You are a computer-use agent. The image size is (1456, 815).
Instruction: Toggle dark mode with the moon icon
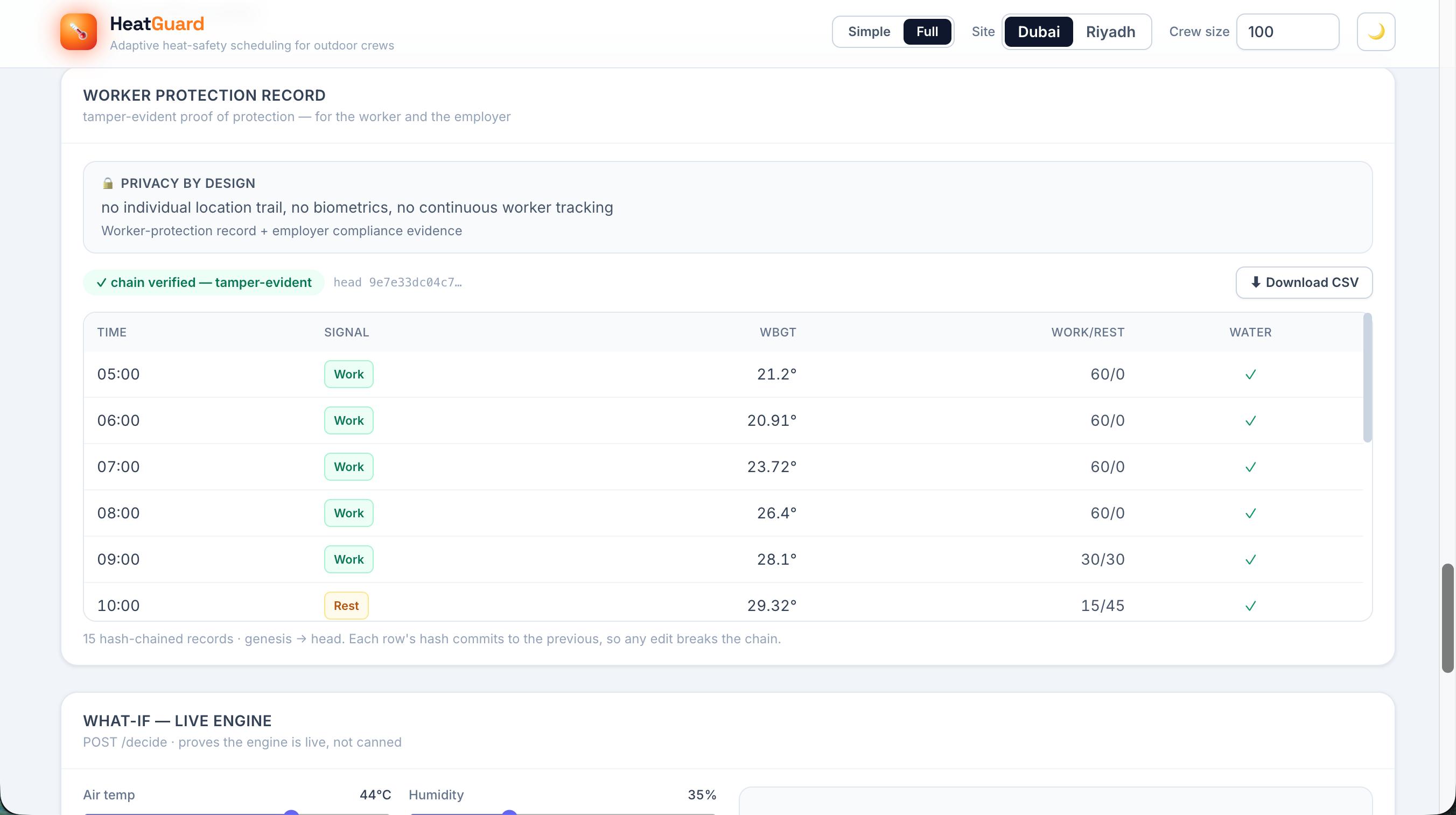click(1376, 32)
